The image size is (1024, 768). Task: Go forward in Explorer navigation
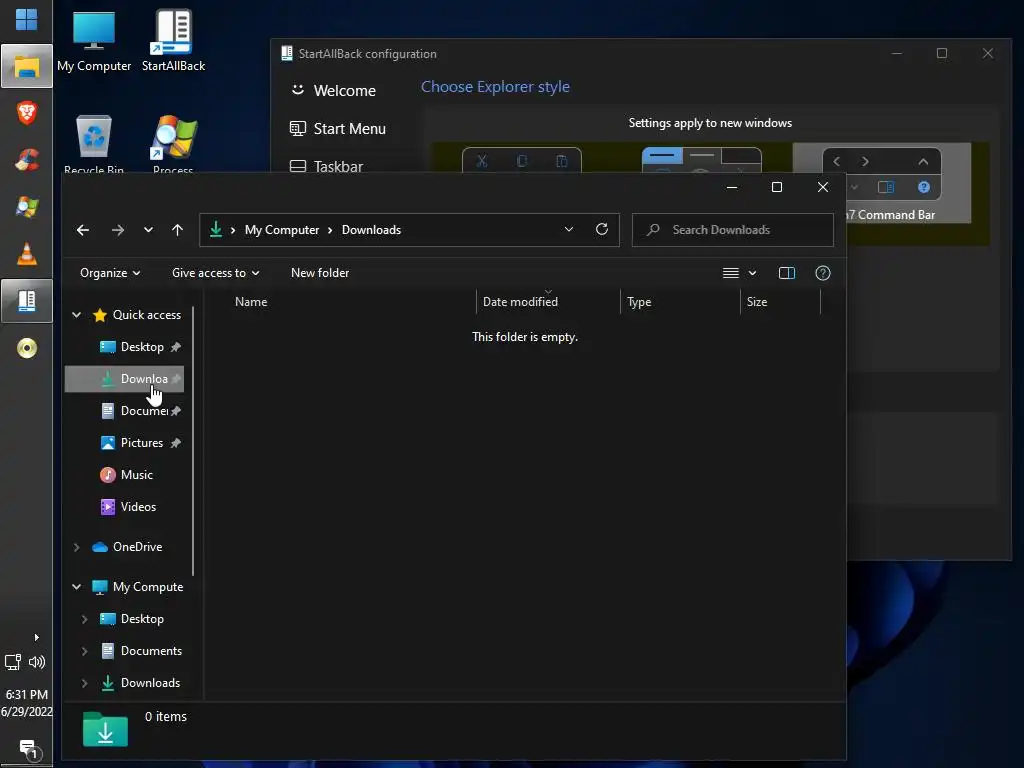coord(118,230)
